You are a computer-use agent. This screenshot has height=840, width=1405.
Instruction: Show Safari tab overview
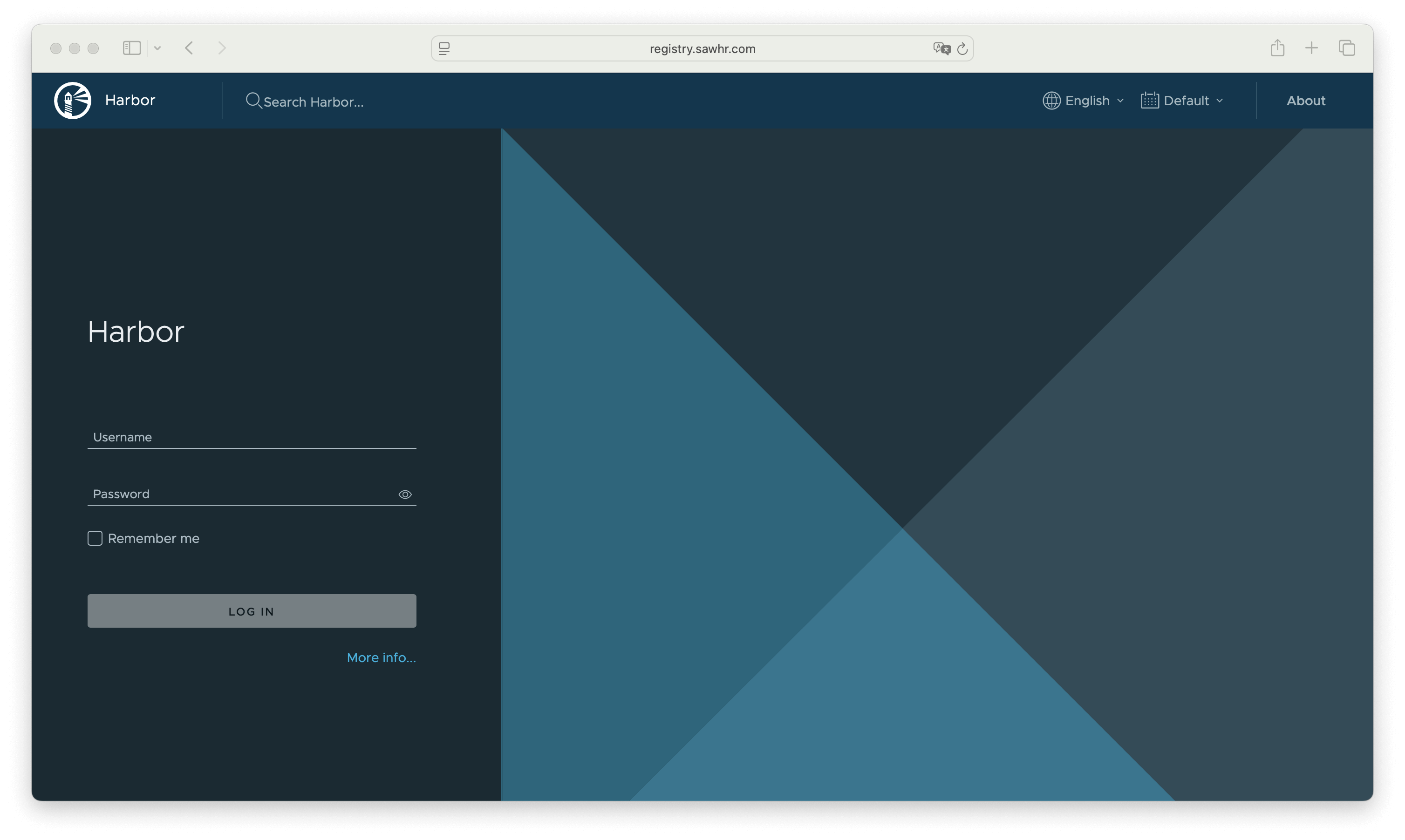point(1347,48)
